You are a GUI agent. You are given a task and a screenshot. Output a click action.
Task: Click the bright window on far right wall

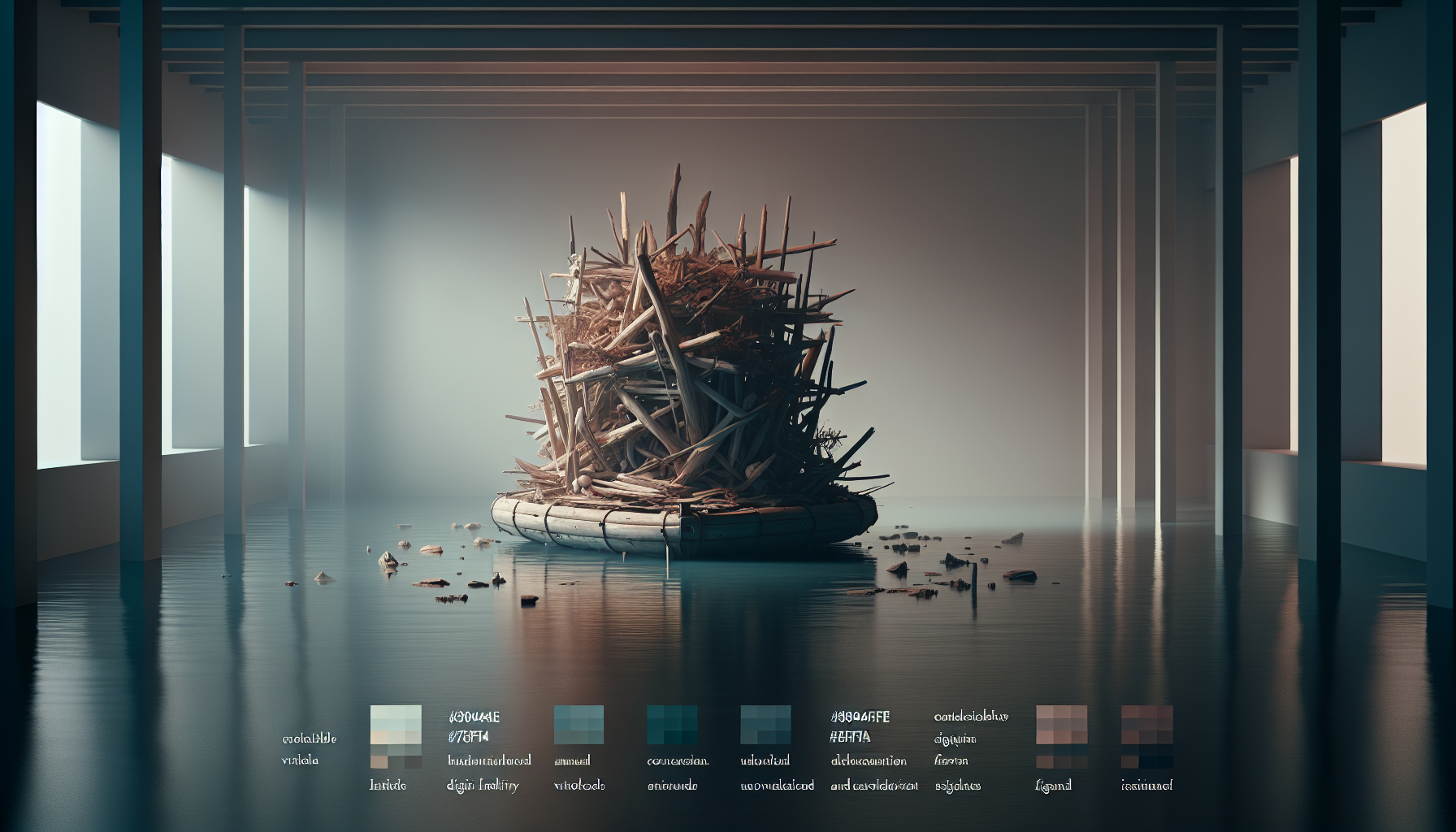(1403, 284)
